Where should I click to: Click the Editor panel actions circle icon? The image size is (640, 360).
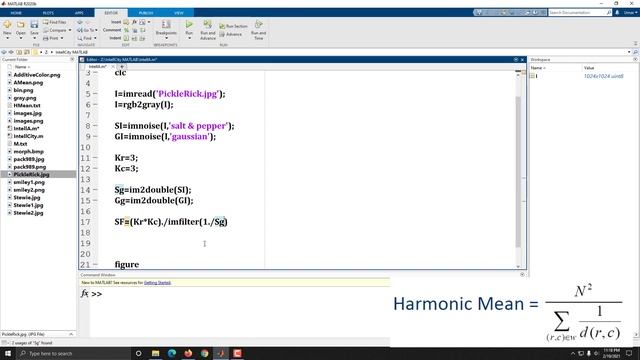click(x=516, y=60)
